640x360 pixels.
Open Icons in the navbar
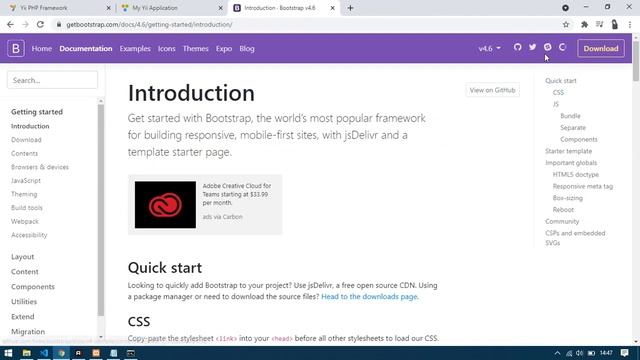click(167, 49)
